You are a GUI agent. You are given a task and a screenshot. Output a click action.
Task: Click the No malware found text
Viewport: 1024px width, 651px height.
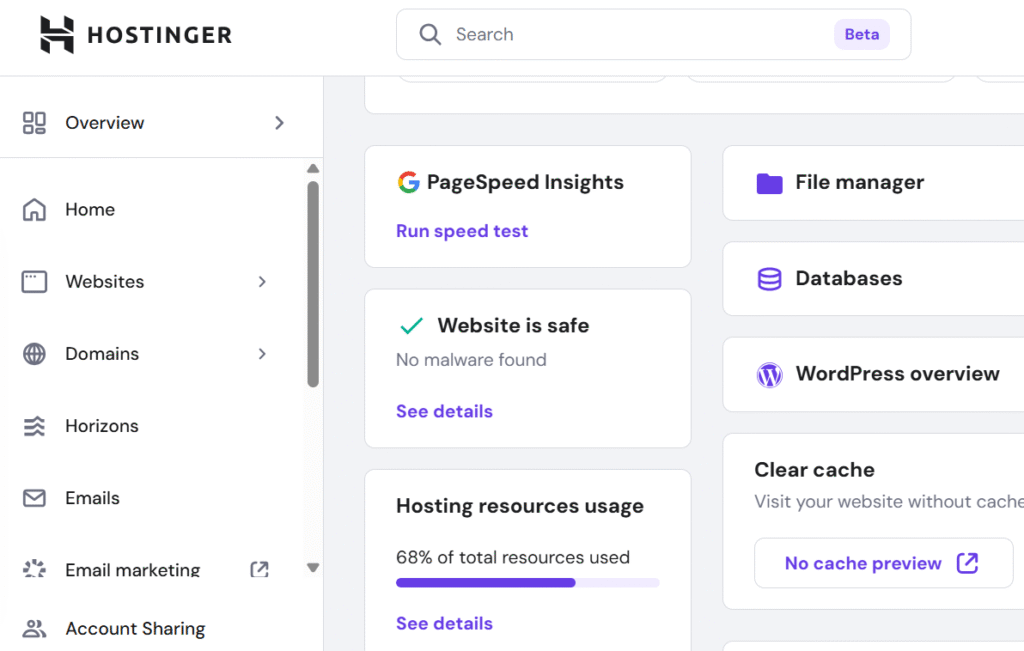tap(471, 360)
